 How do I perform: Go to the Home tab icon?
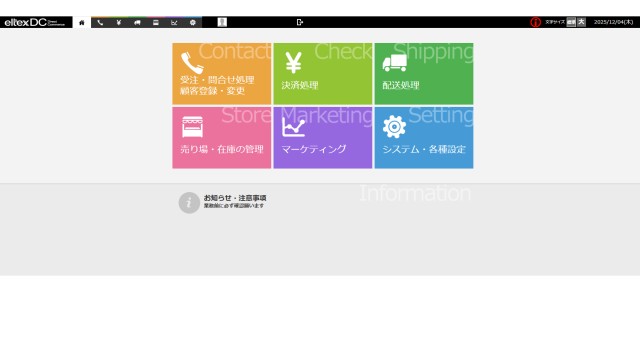point(82,22)
